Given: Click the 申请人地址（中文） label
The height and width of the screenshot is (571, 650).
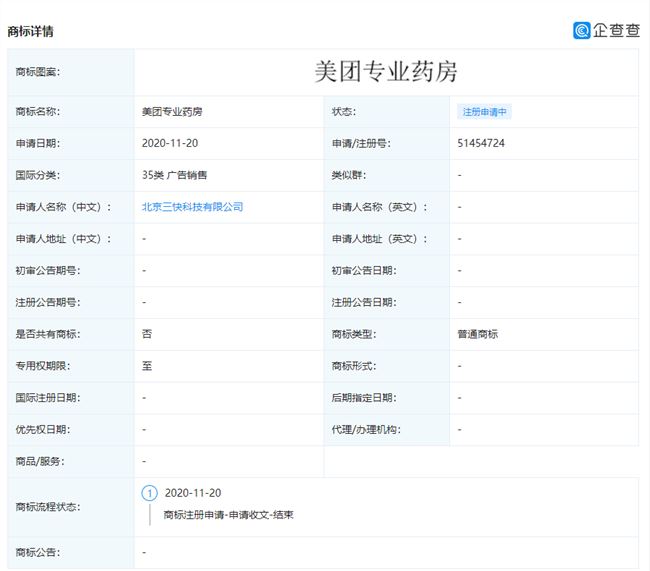Looking at the screenshot, I should (63, 238).
